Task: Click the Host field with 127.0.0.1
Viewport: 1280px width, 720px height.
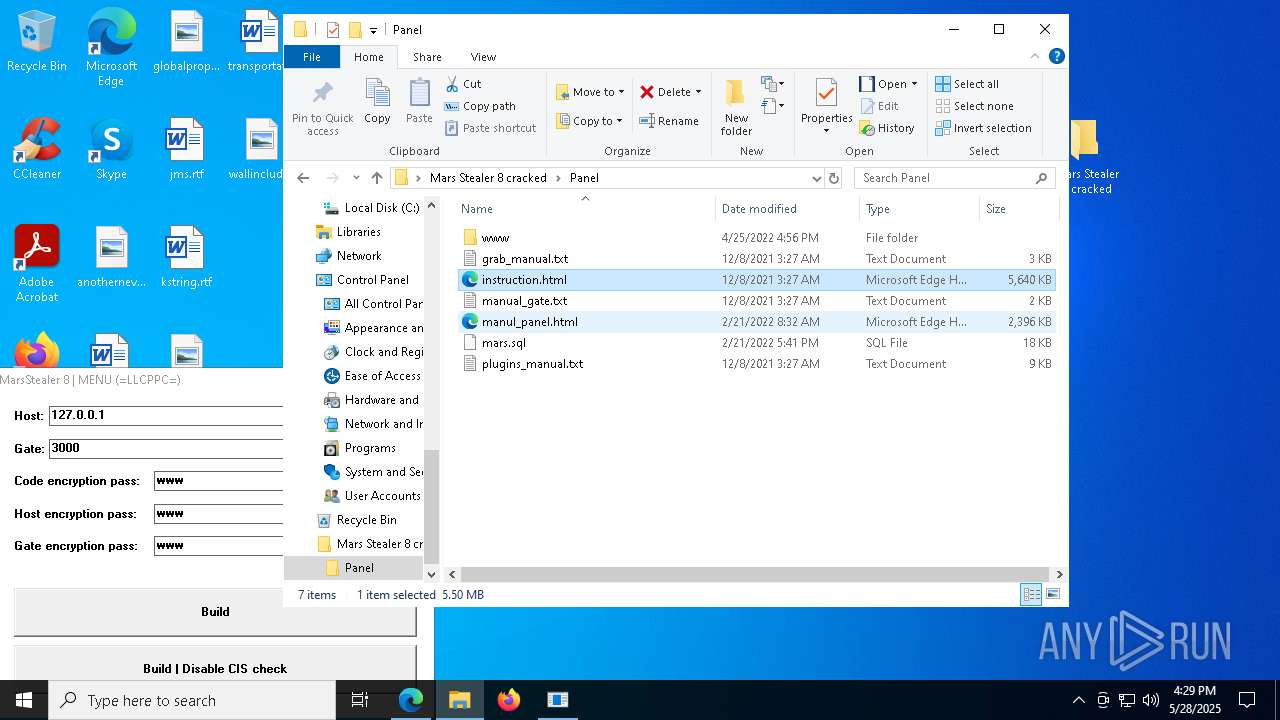Action: [x=166, y=416]
